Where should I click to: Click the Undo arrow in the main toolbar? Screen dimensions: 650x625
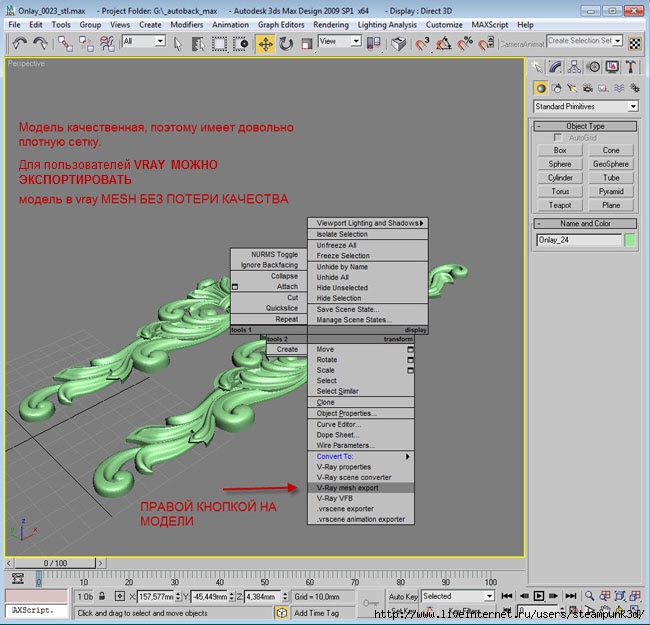pyautogui.click(x=19, y=43)
